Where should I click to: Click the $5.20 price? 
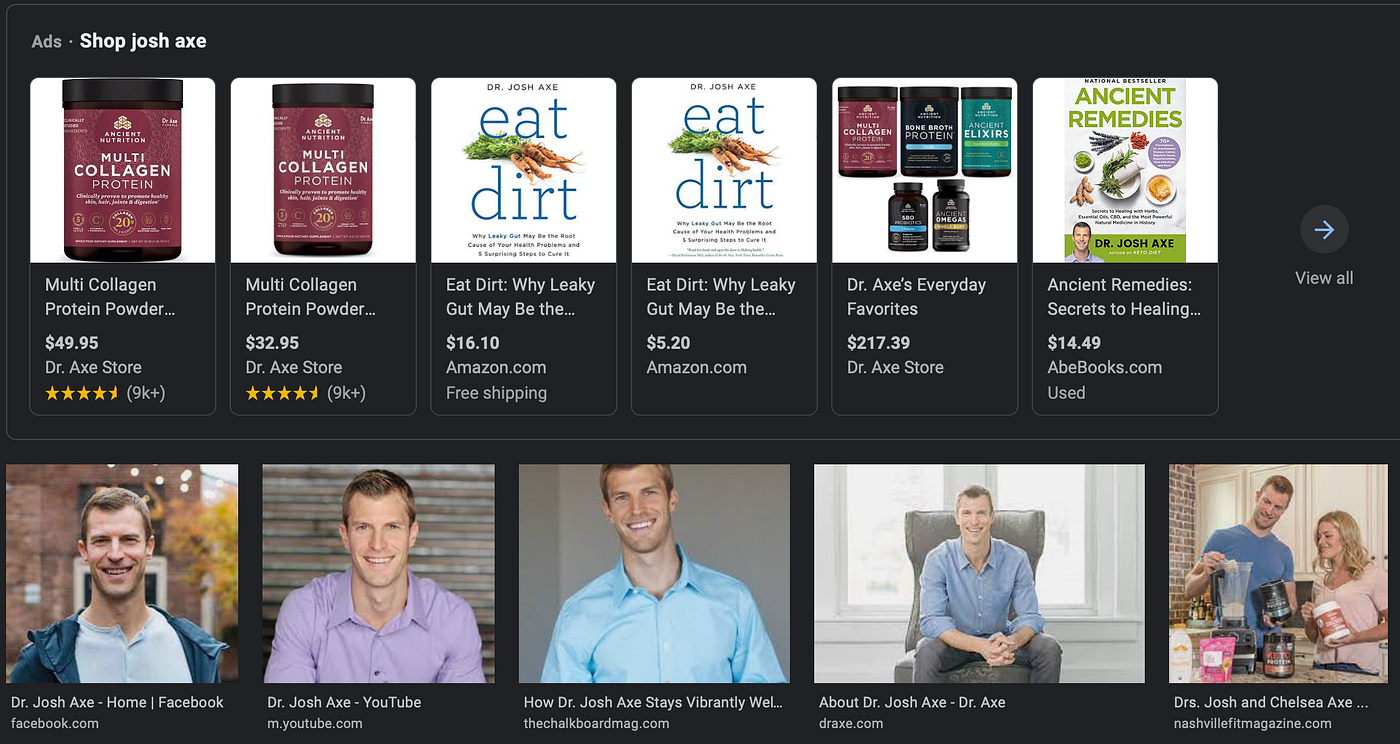coord(669,343)
